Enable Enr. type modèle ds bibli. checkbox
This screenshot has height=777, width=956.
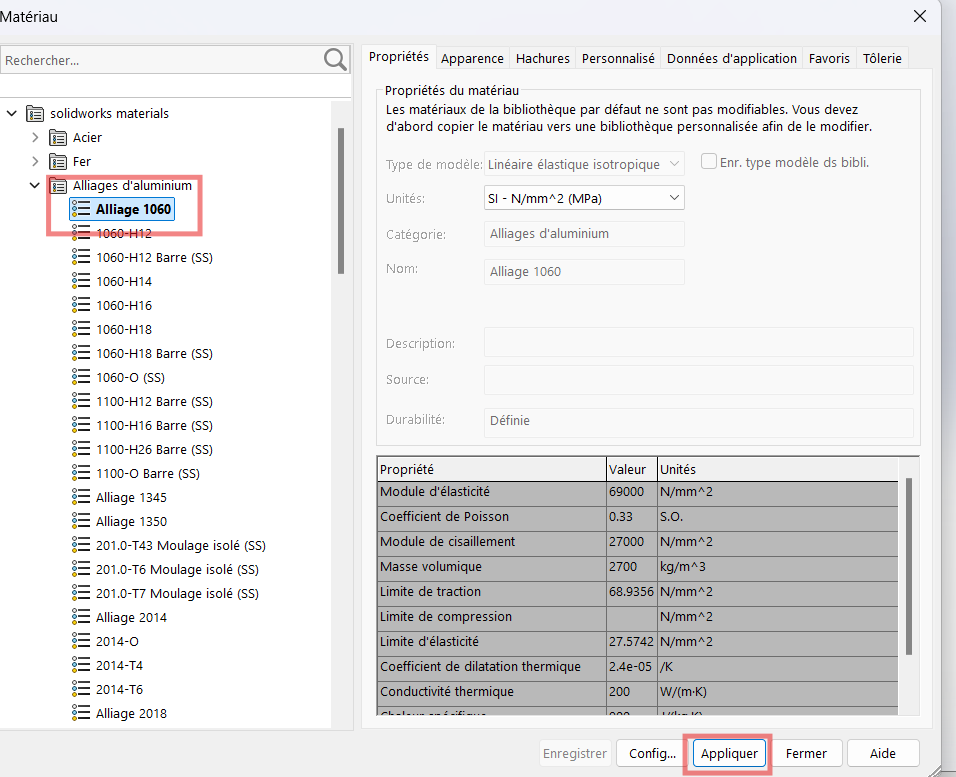coord(708,162)
